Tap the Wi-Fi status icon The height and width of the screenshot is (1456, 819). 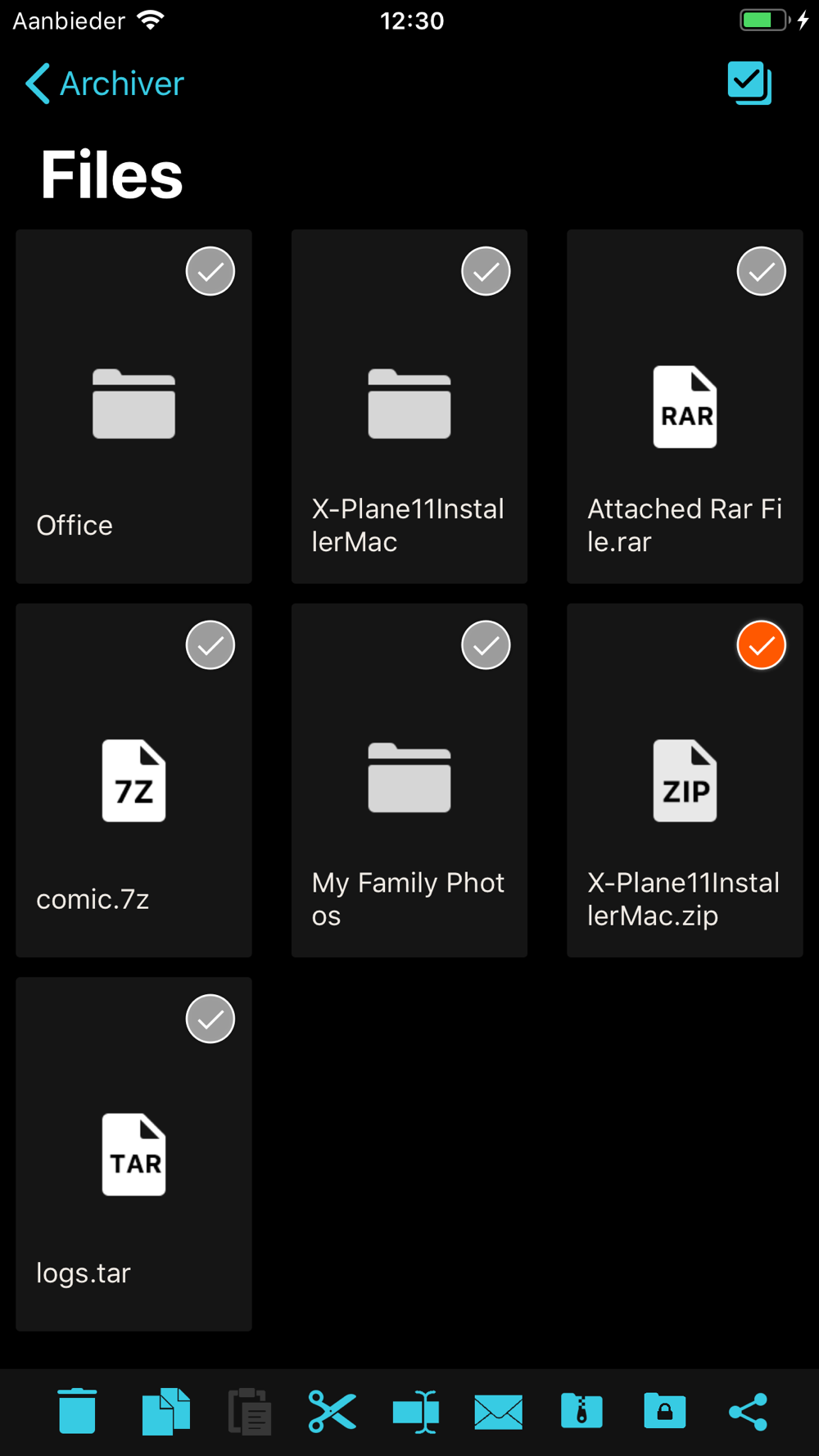point(151,20)
